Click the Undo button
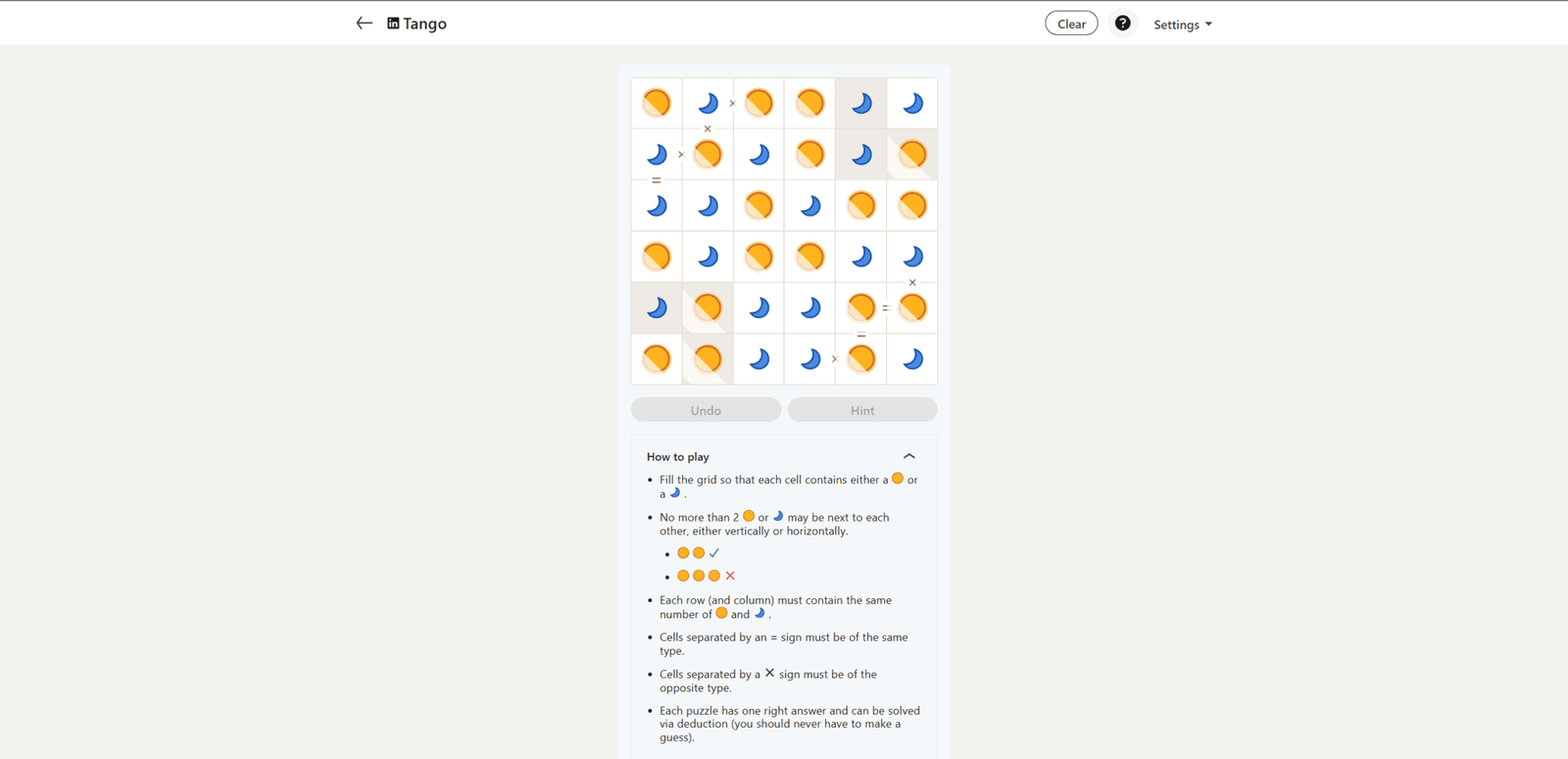The image size is (1568, 759). coord(706,410)
